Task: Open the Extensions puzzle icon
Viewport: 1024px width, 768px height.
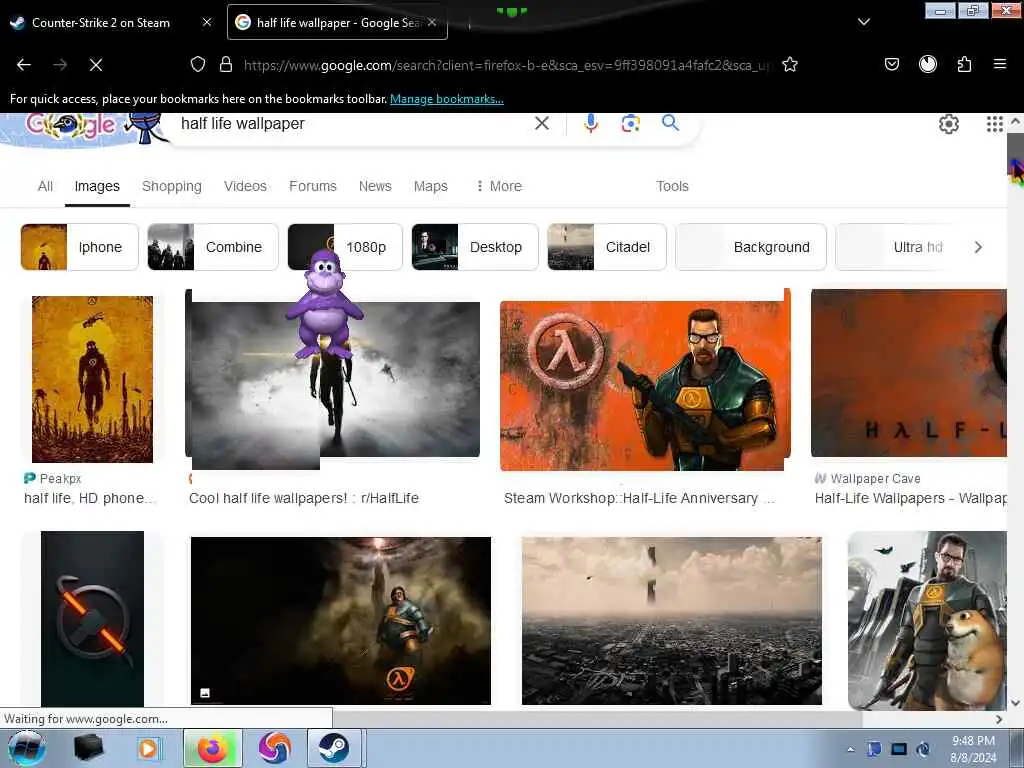Action: click(964, 64)
